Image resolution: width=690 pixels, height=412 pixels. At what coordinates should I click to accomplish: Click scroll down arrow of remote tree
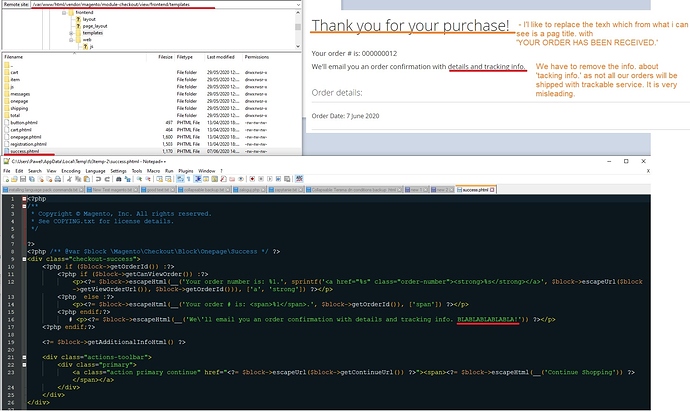[298, 46]
